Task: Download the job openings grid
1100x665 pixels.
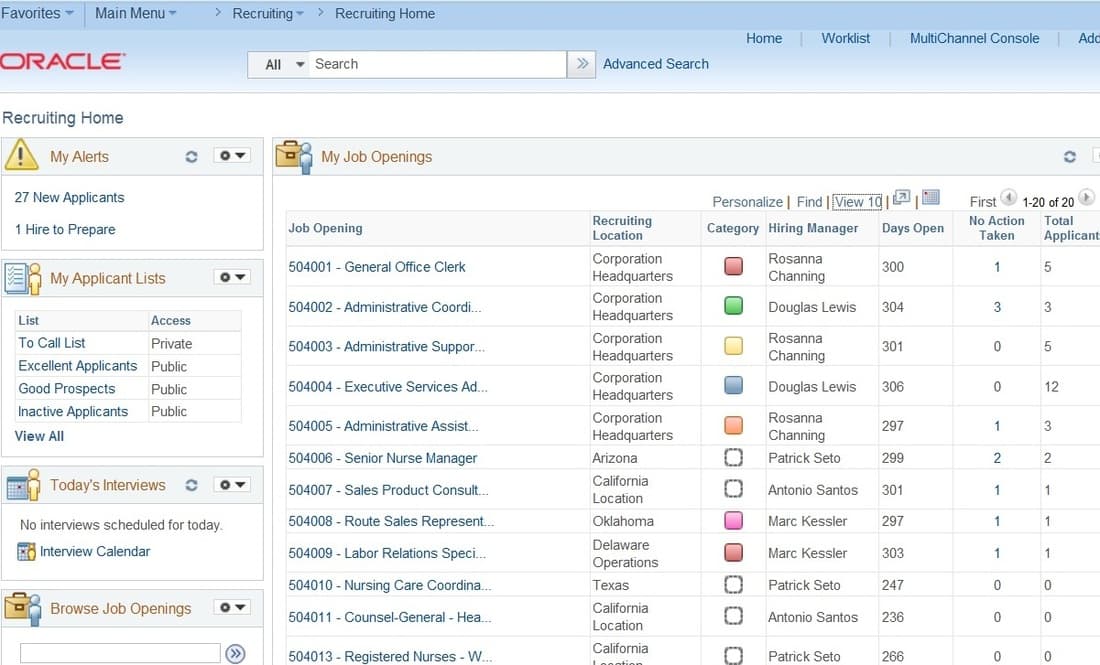Action: click(931, 199)
